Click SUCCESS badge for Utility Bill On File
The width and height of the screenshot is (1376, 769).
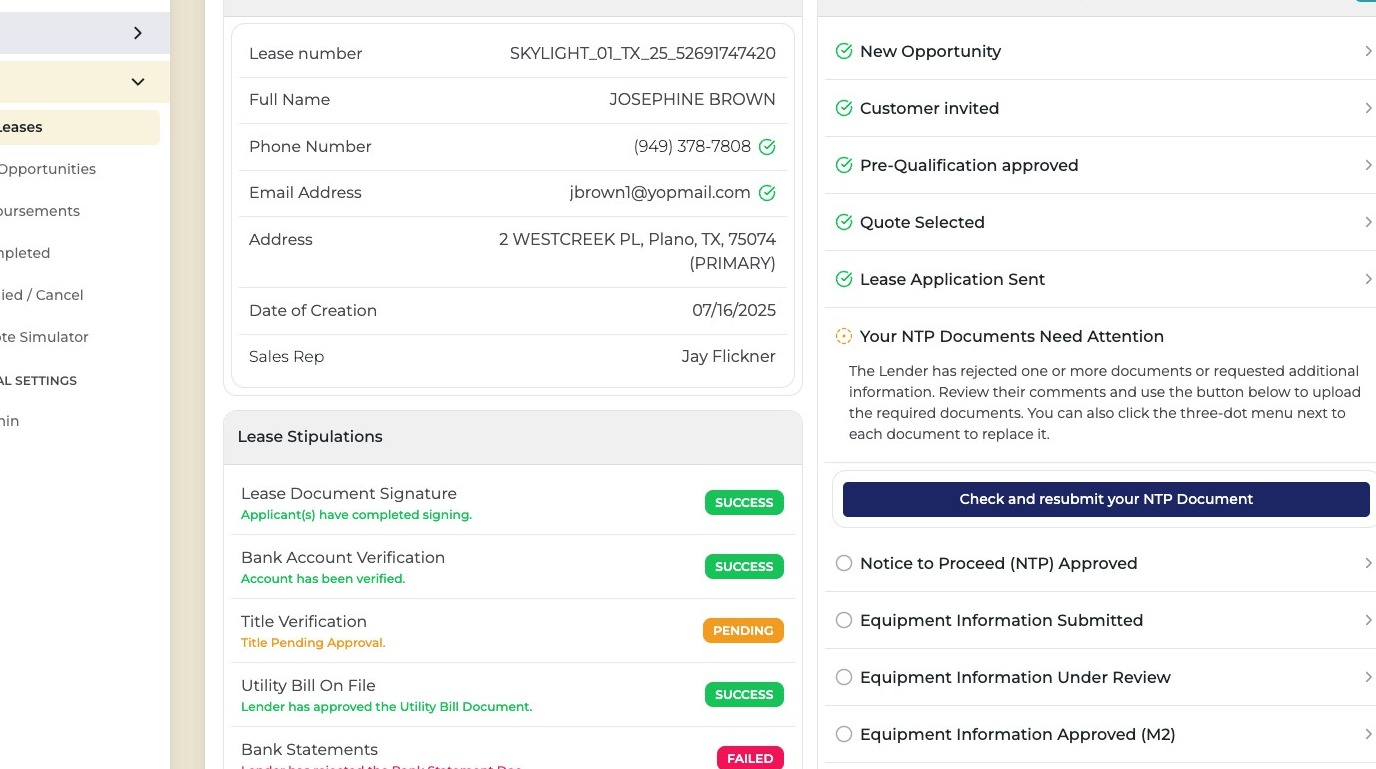click(744, 695)
